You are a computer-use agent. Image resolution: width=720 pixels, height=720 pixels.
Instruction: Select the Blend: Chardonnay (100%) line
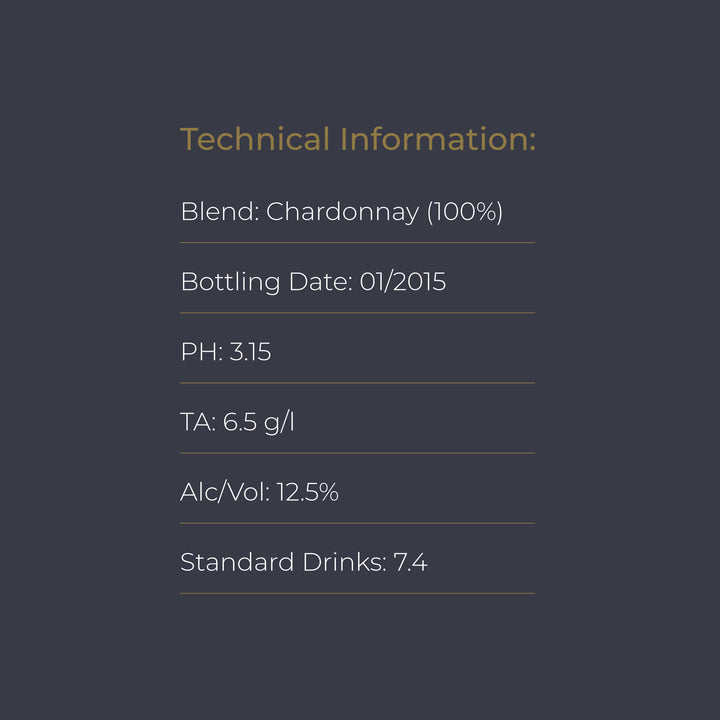pos(342,212)
